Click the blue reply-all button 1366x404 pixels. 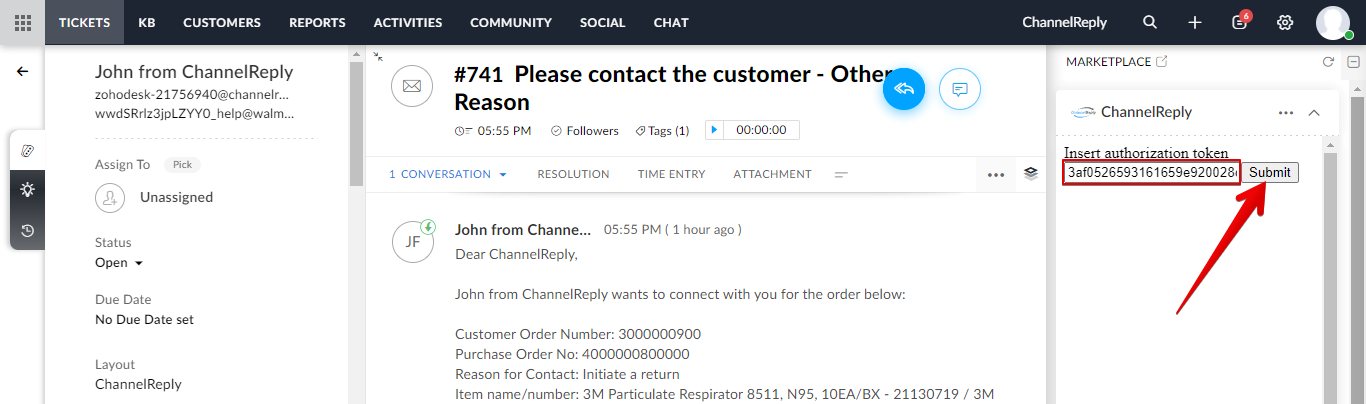(x=904, y=89)
